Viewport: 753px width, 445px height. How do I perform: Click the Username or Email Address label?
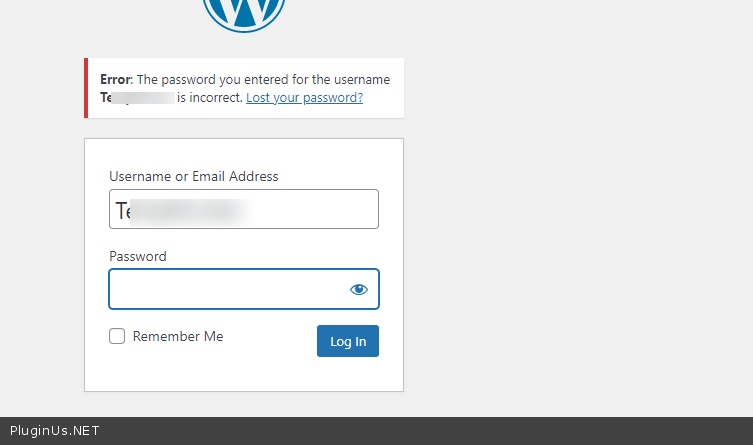(x=194, y=176)
